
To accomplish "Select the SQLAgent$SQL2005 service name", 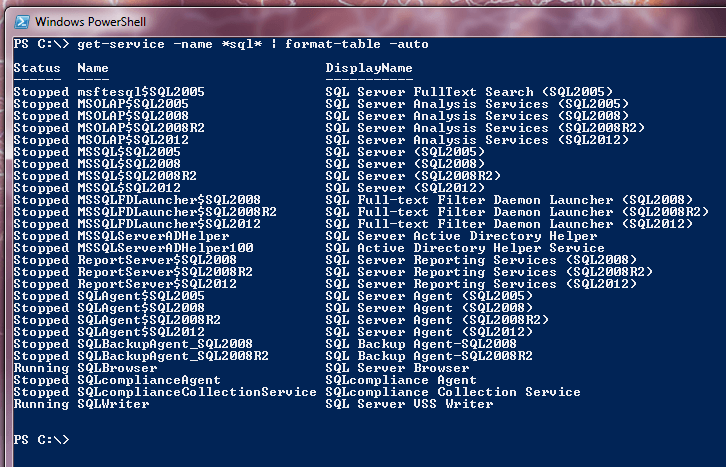I will [x=141, y=297].
